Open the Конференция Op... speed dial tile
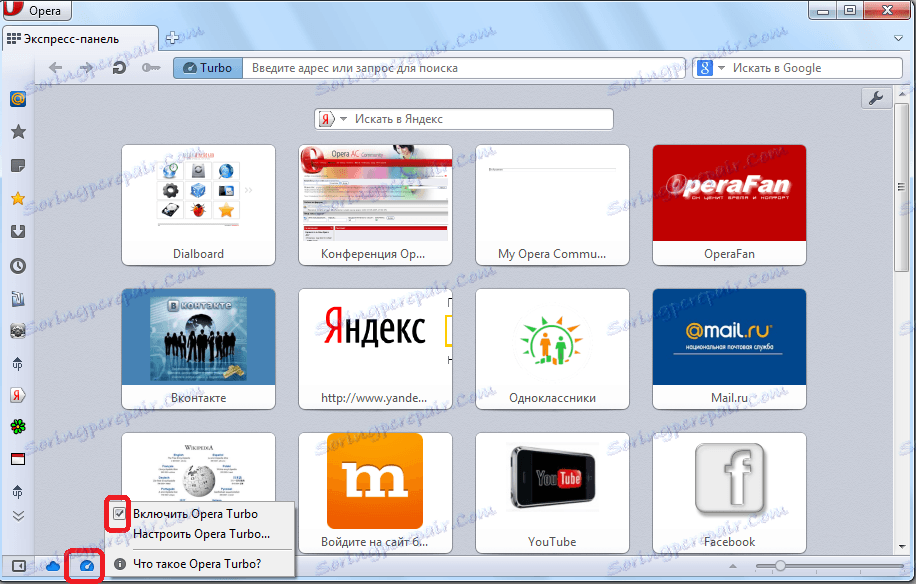The image size is (916, 584). click(x=376, y=205)
